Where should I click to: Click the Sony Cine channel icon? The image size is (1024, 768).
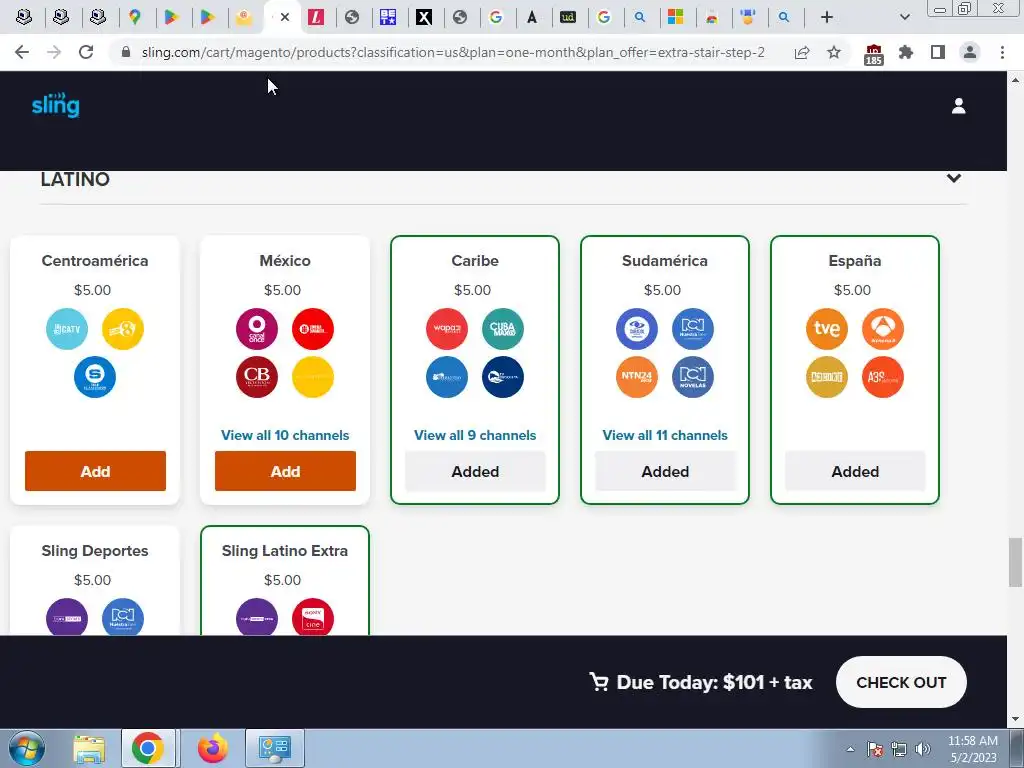pos(313,617)
